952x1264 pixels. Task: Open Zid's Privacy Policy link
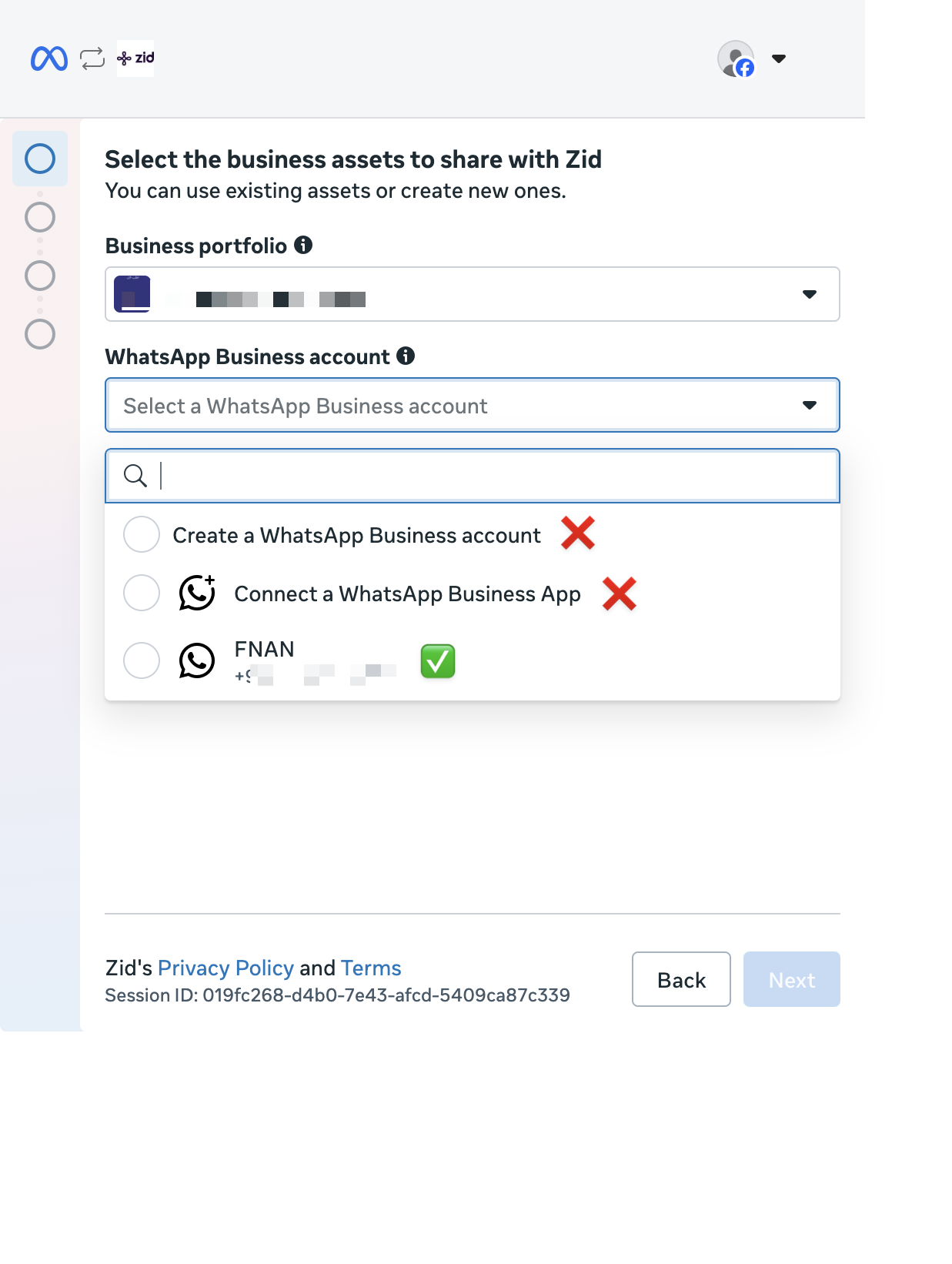click(x=225, y=968)
